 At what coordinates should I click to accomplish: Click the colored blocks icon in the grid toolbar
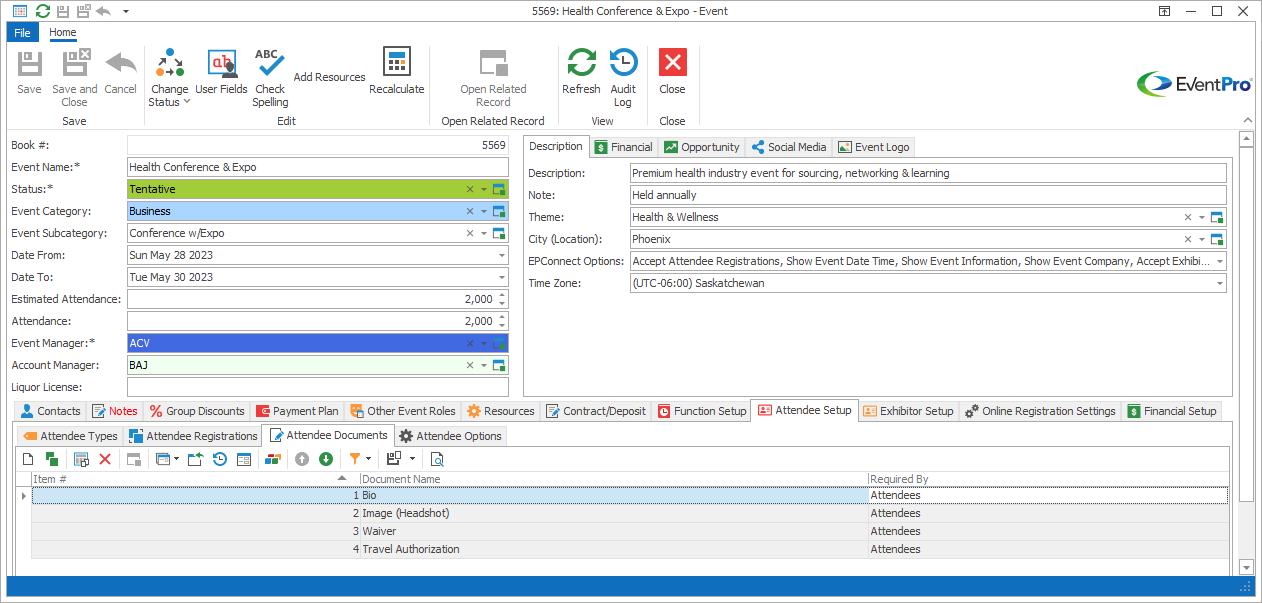(x=272, y=459)
